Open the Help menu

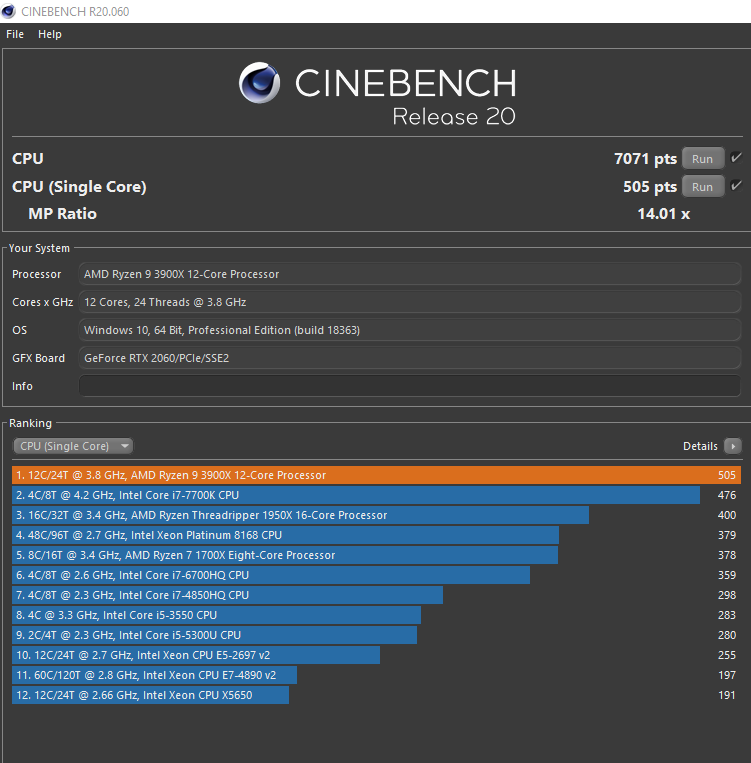coord(50,34)
